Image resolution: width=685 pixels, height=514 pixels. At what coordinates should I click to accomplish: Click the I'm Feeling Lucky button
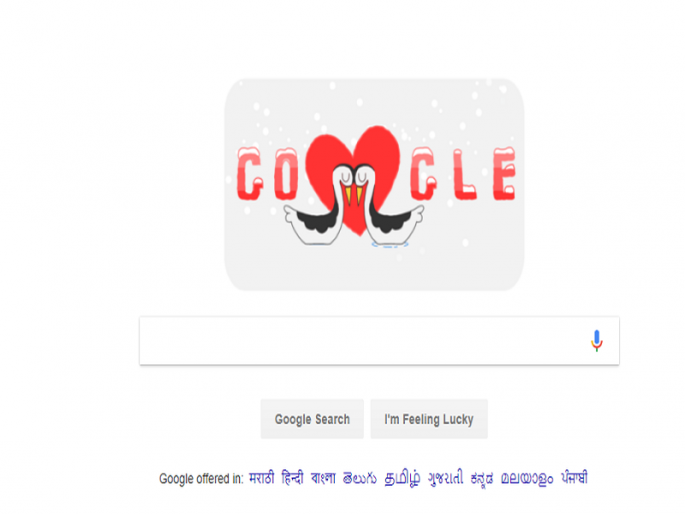click(429, 419)
